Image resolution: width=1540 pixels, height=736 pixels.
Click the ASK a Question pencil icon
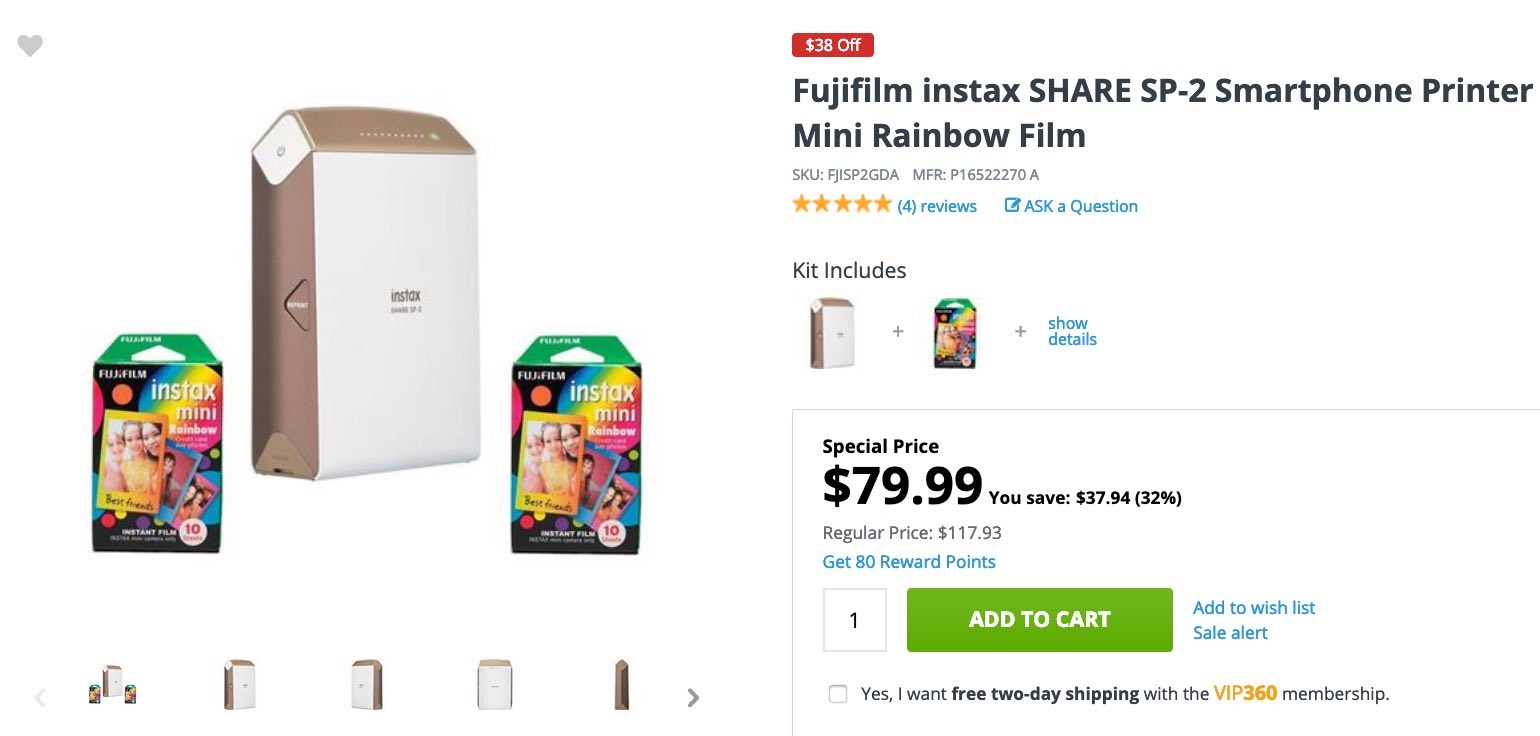1012,206
